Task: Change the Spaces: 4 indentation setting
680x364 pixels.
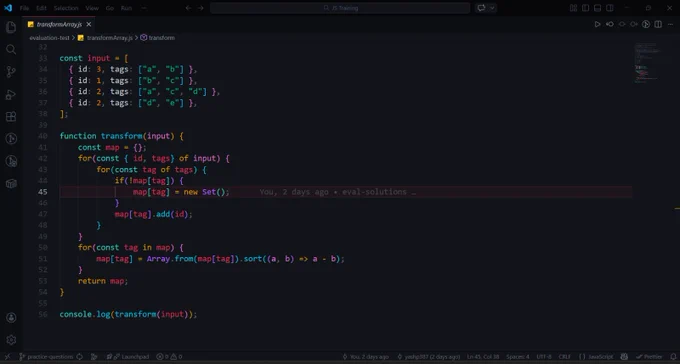Action: [x=518, y=357]
